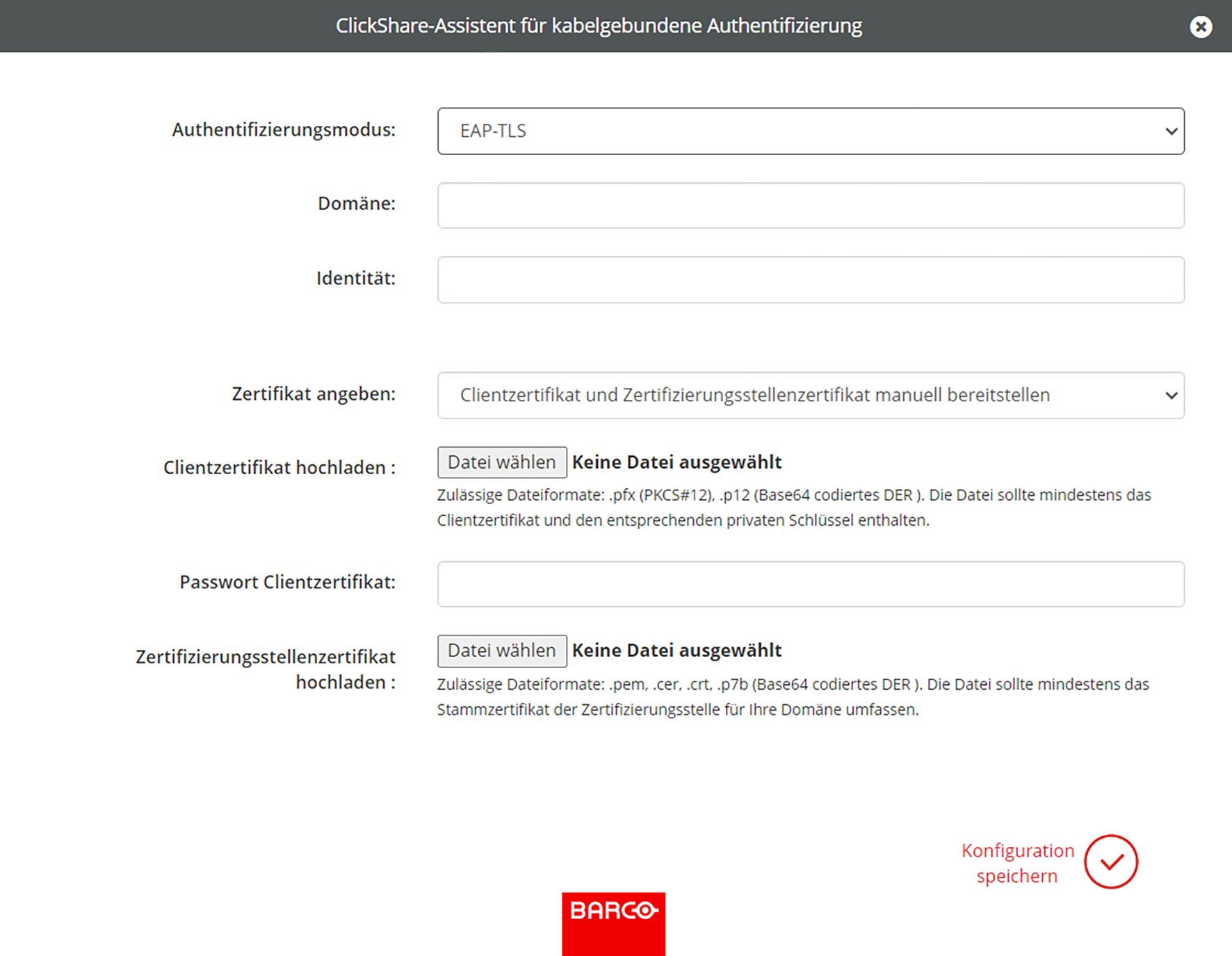Screen dimensions: 1232x956
Task: Focus the Identität input field
Action: 811,279
